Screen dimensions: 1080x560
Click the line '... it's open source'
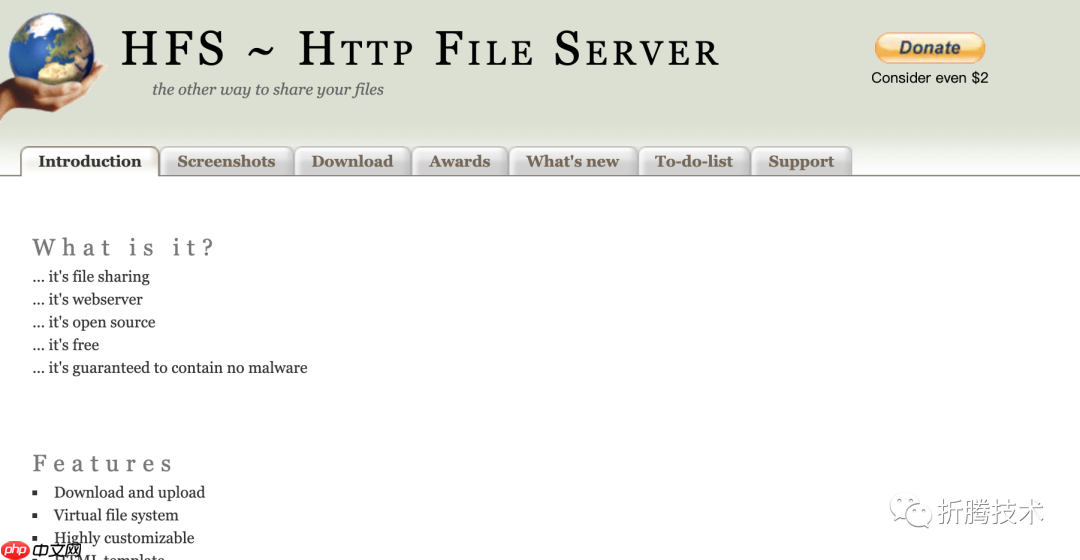point(94,322)
